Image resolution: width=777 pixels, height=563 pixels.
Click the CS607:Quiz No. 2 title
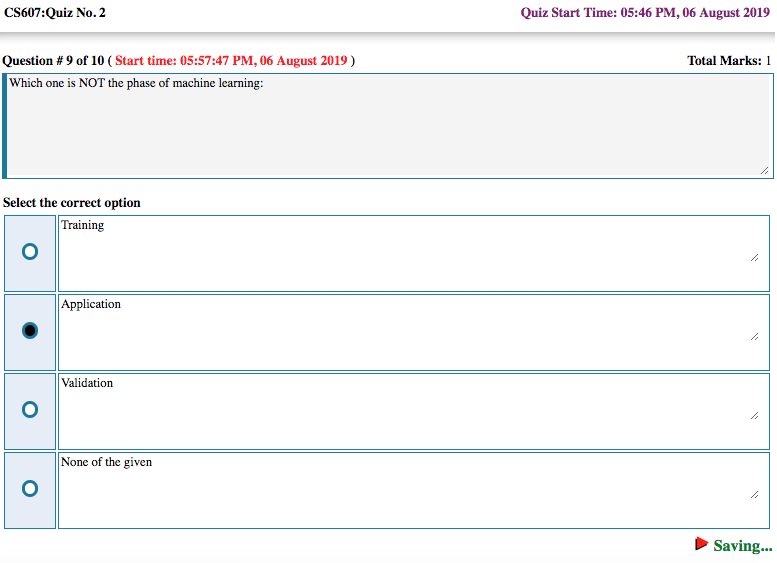click(55, 12)
